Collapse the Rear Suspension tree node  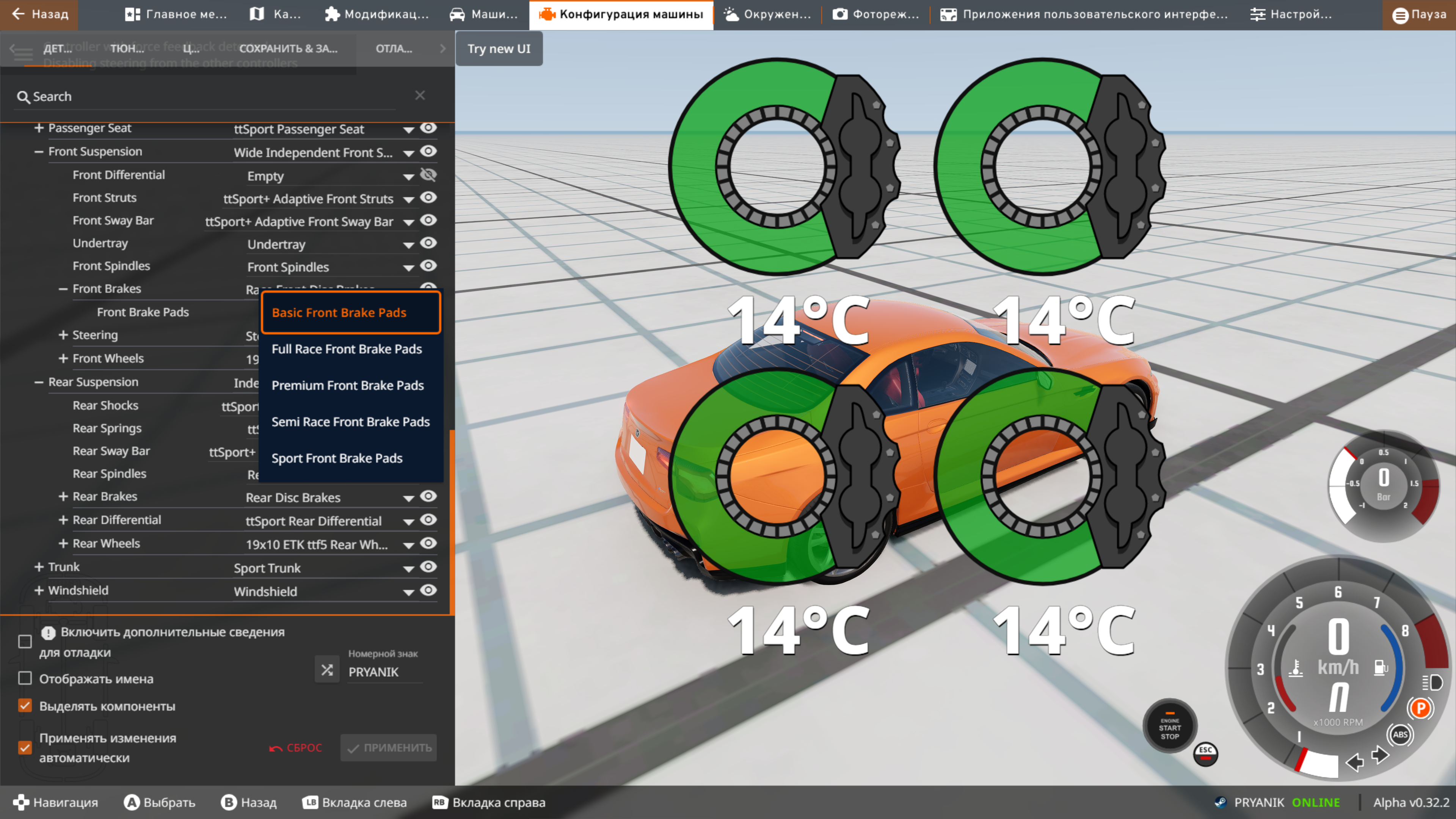tap(38, 383)
